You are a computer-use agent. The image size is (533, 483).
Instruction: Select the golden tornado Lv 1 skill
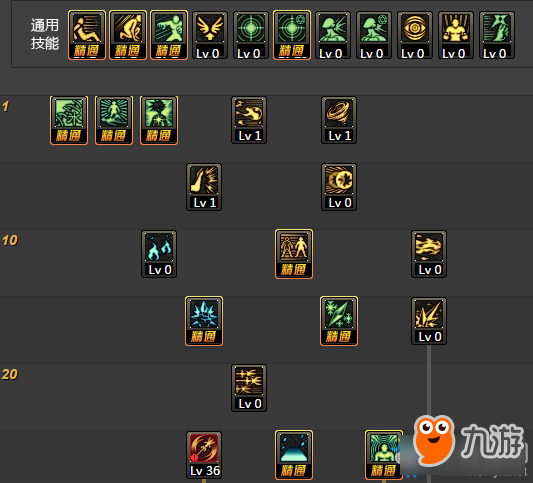click(339, 120)
